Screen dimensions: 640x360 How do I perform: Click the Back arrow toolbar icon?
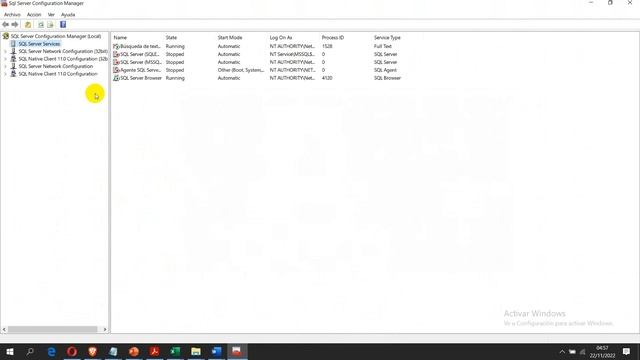[x=5, y=25]
